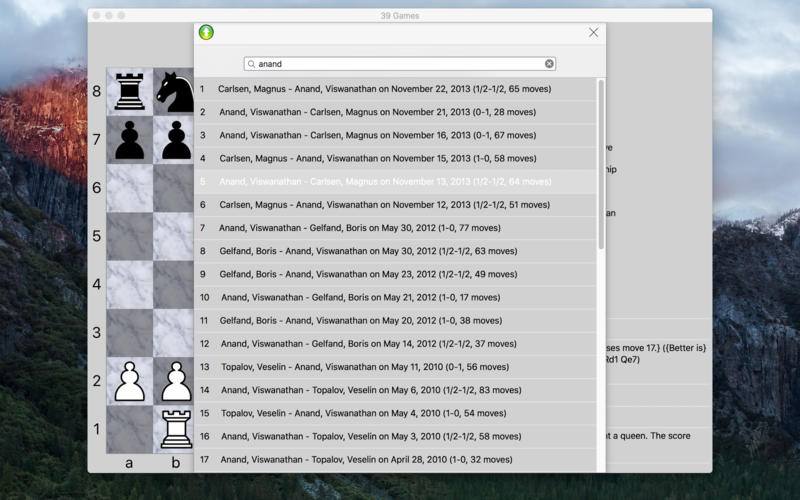Select game 1 Carlsen - Anand November 22, 2013

(395, 89)
